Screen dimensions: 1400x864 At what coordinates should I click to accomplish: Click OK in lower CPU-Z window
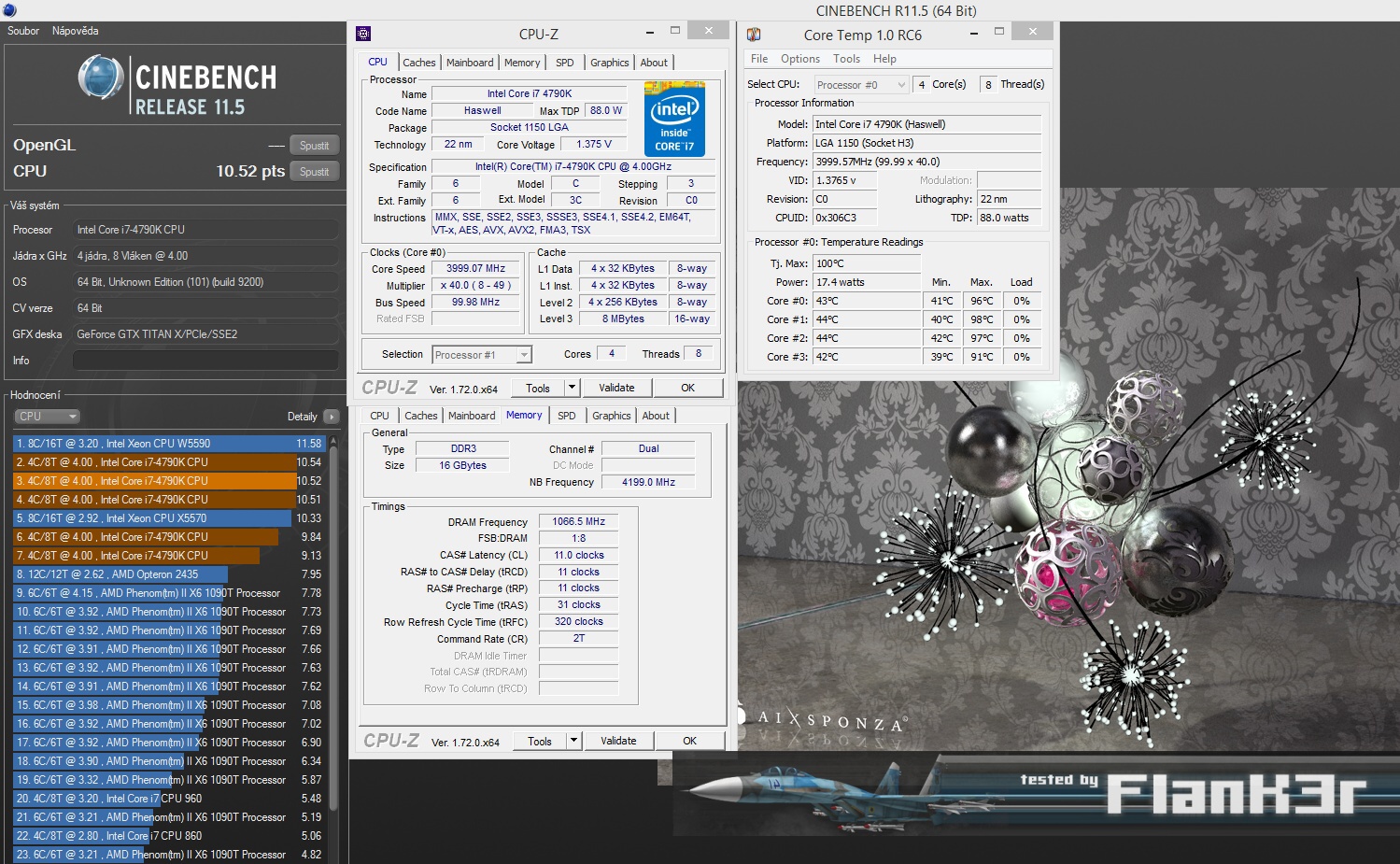pyautogui.click(x=689, y=741)
